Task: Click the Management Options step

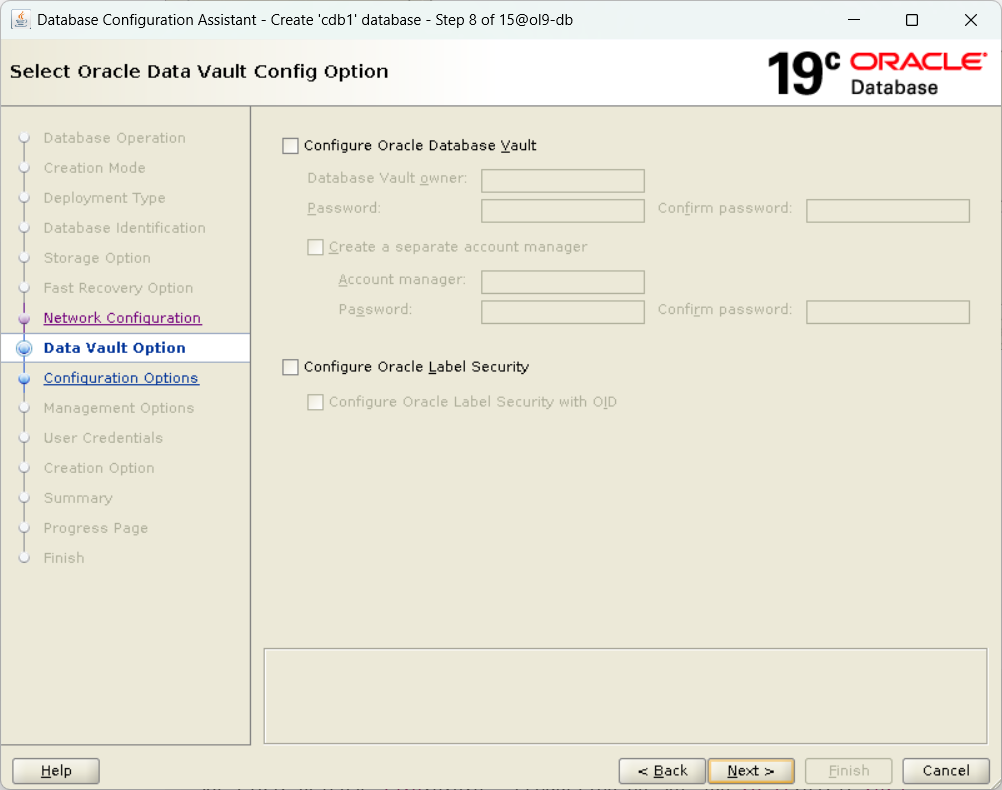Action: (119, 408)
